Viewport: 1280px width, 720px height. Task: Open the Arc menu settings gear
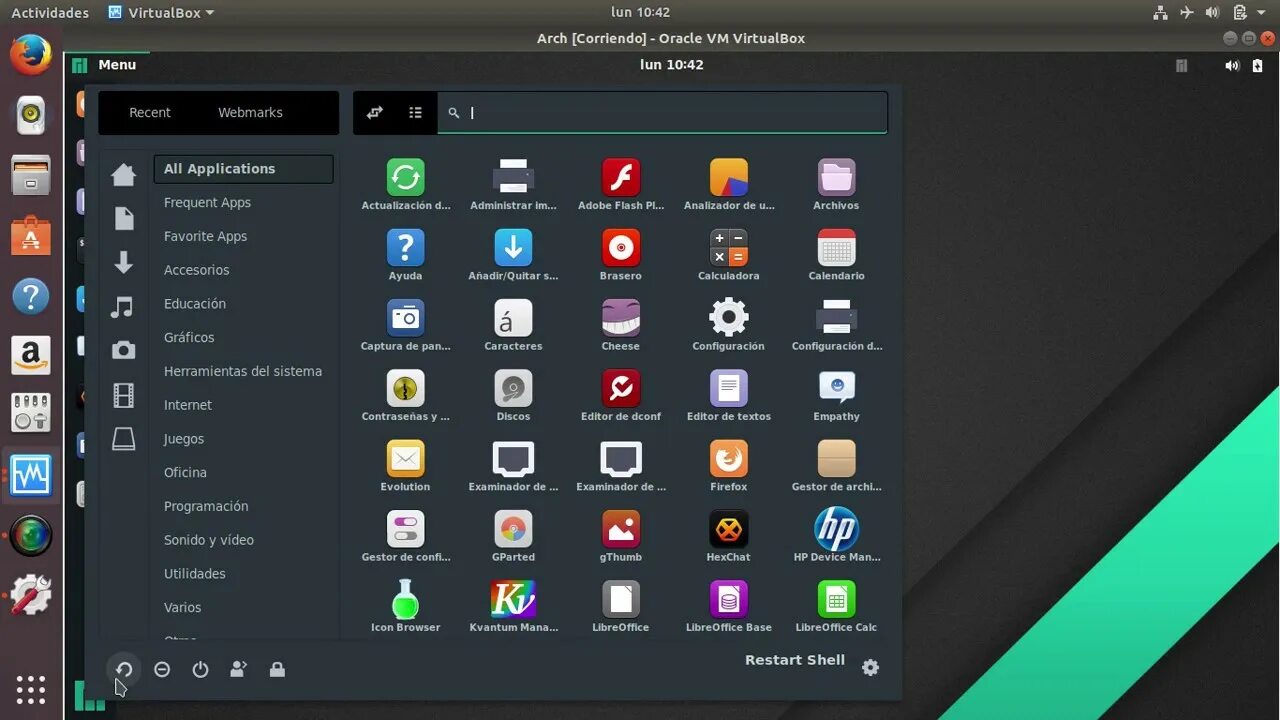[870, 667]
